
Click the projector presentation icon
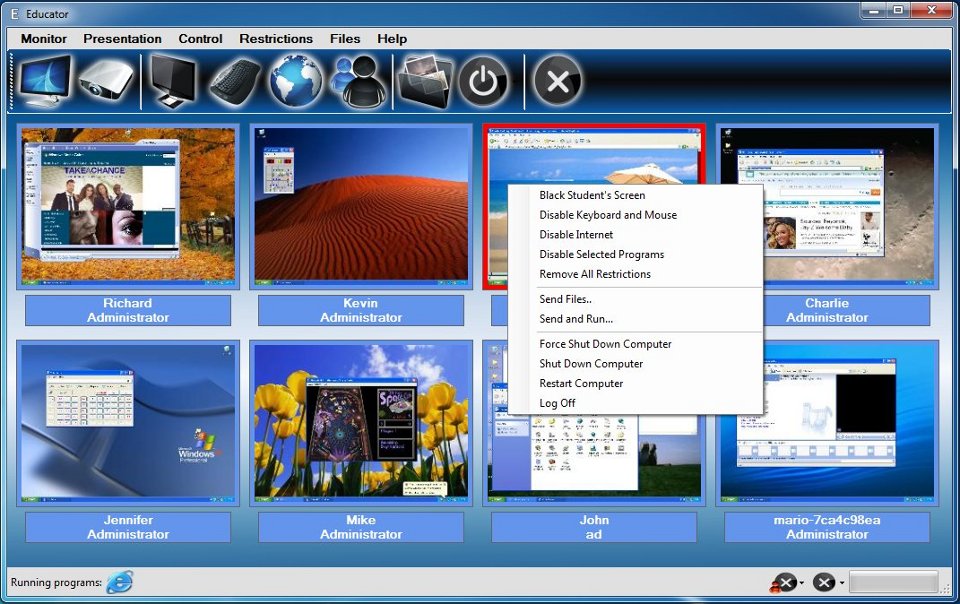(105, 81)
